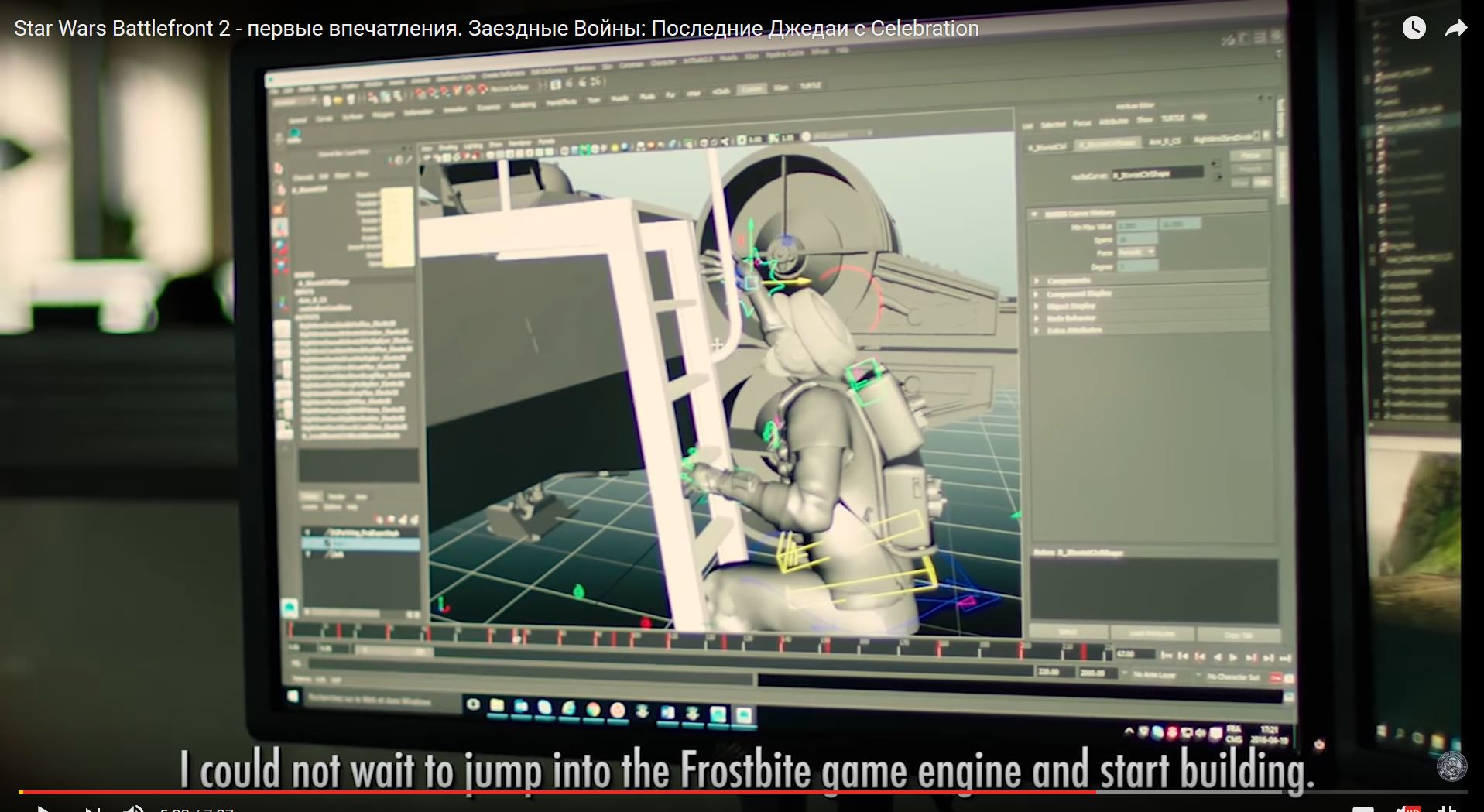The width and height of the screenshot is (1484, 812).
Task: Open the menu set dropdown in status line
Action: pyautogui.click(x=294, y=101)
